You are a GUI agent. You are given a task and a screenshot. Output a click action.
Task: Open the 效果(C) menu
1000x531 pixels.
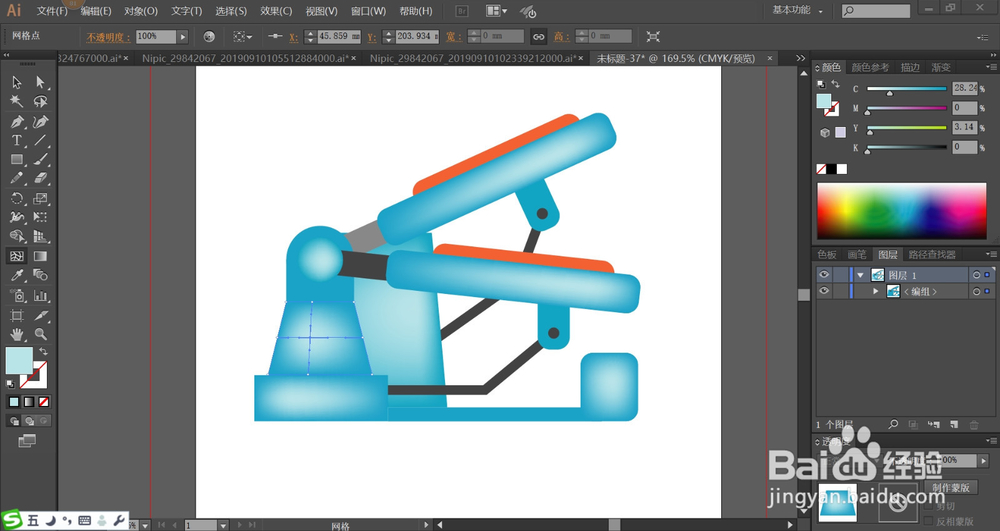(x=276, y=11)
